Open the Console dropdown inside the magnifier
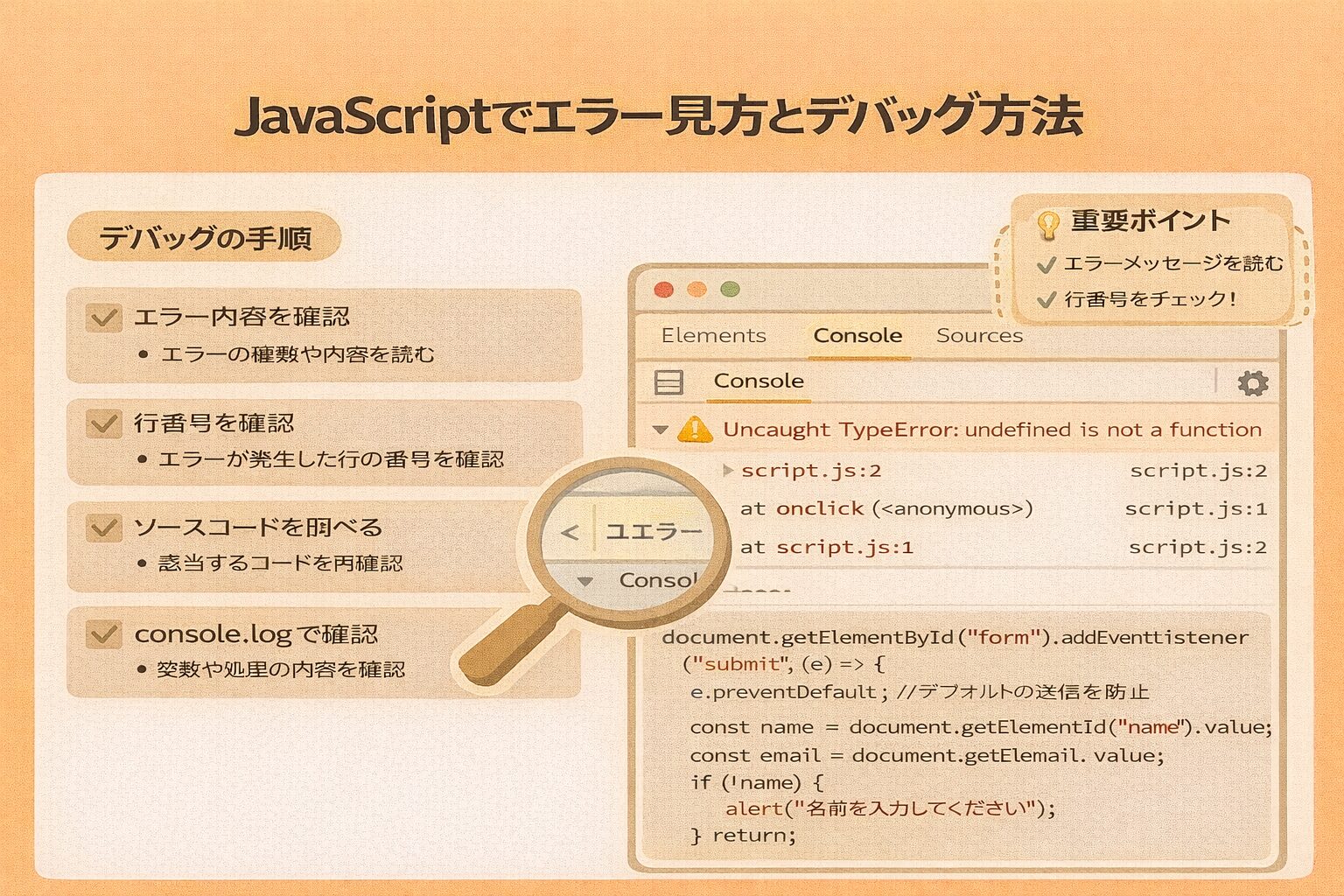Viewport: 1344px width, 896px height. pos(586,581)
